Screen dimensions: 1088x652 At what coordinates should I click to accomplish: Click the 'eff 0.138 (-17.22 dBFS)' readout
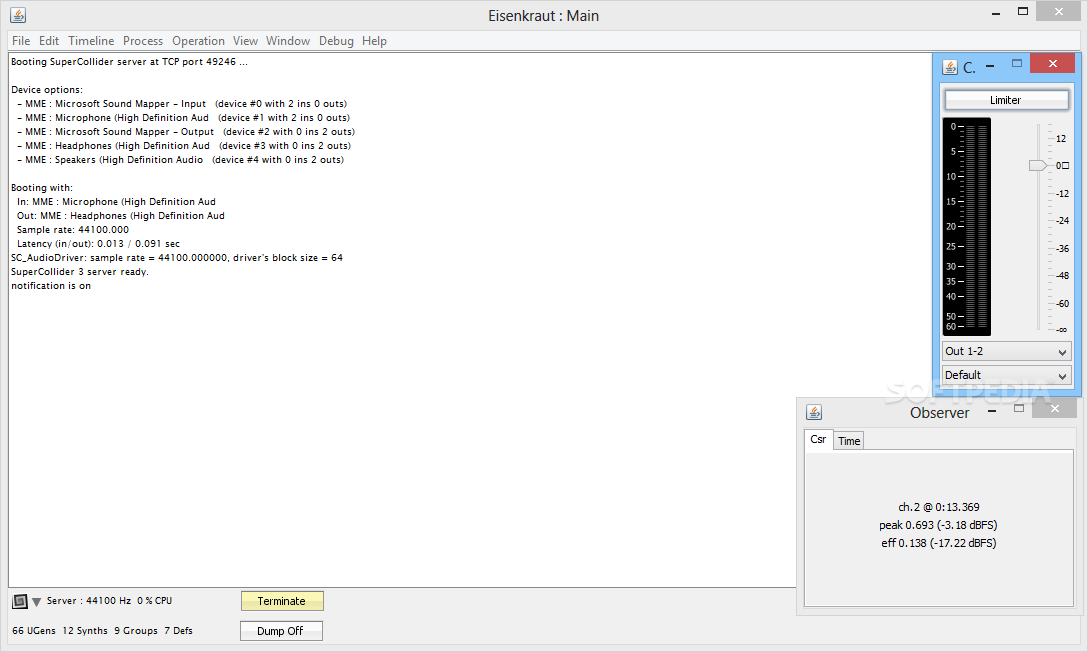click(939, 543)
